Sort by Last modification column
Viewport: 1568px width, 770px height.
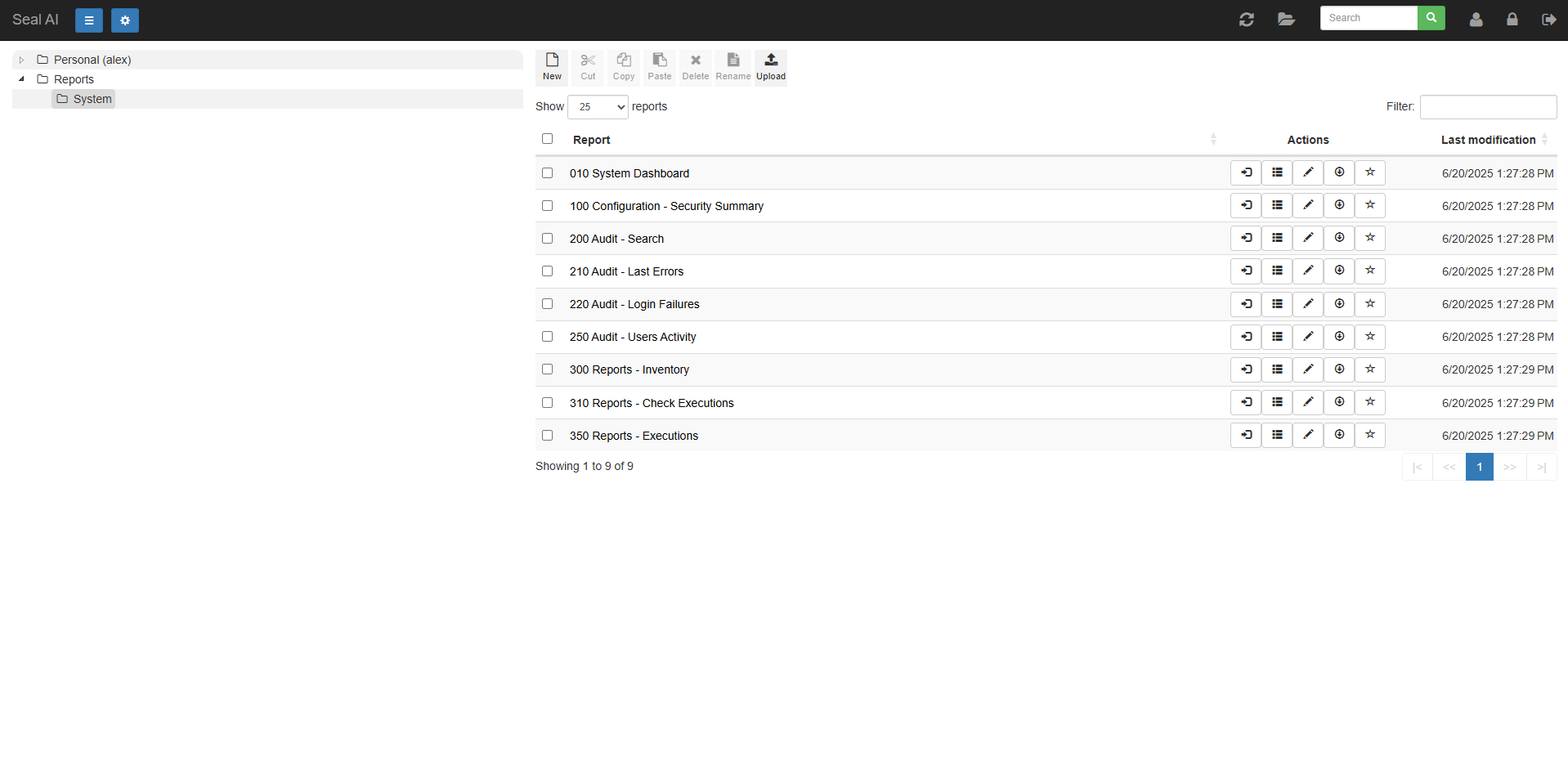point(1488,140)
